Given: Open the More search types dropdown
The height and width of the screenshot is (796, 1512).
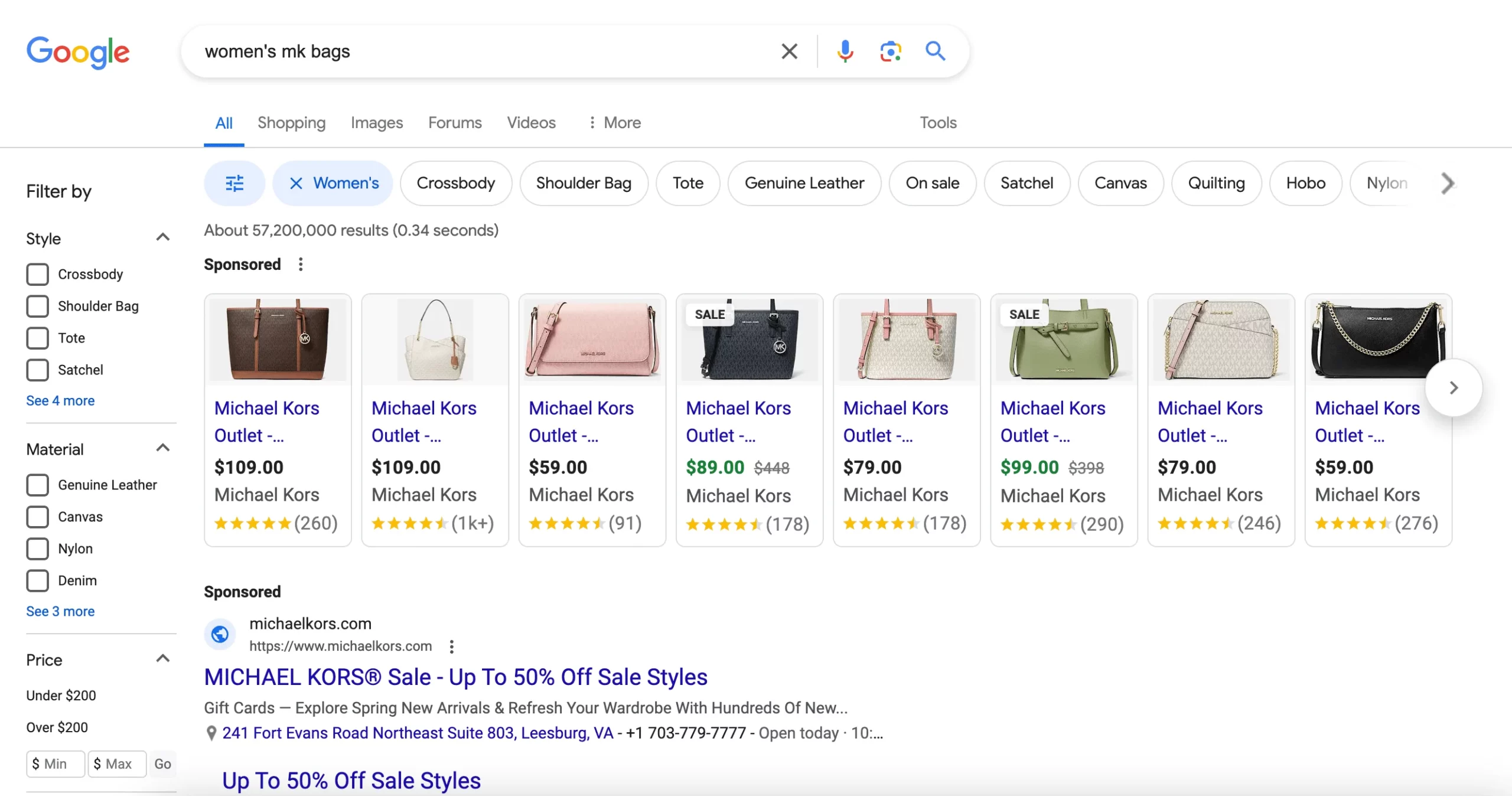Looking at the screenshot, I should pyautogui.click(x=615, y=123).
